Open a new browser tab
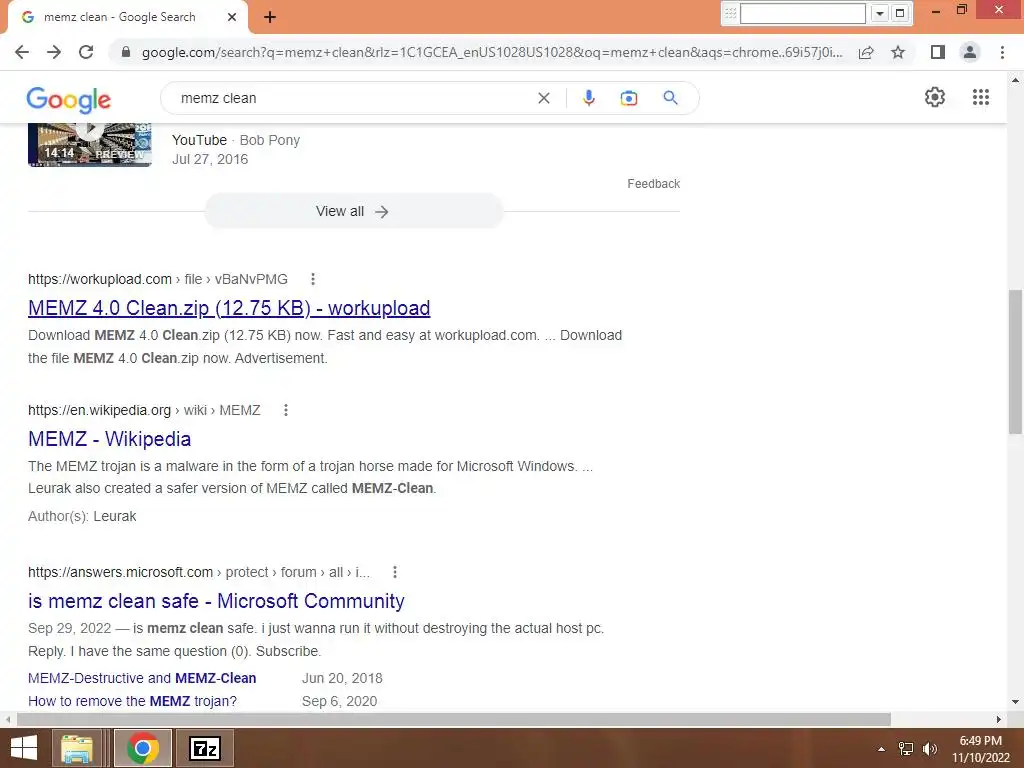The image size is (1024, 768). [x=270, y=17]
